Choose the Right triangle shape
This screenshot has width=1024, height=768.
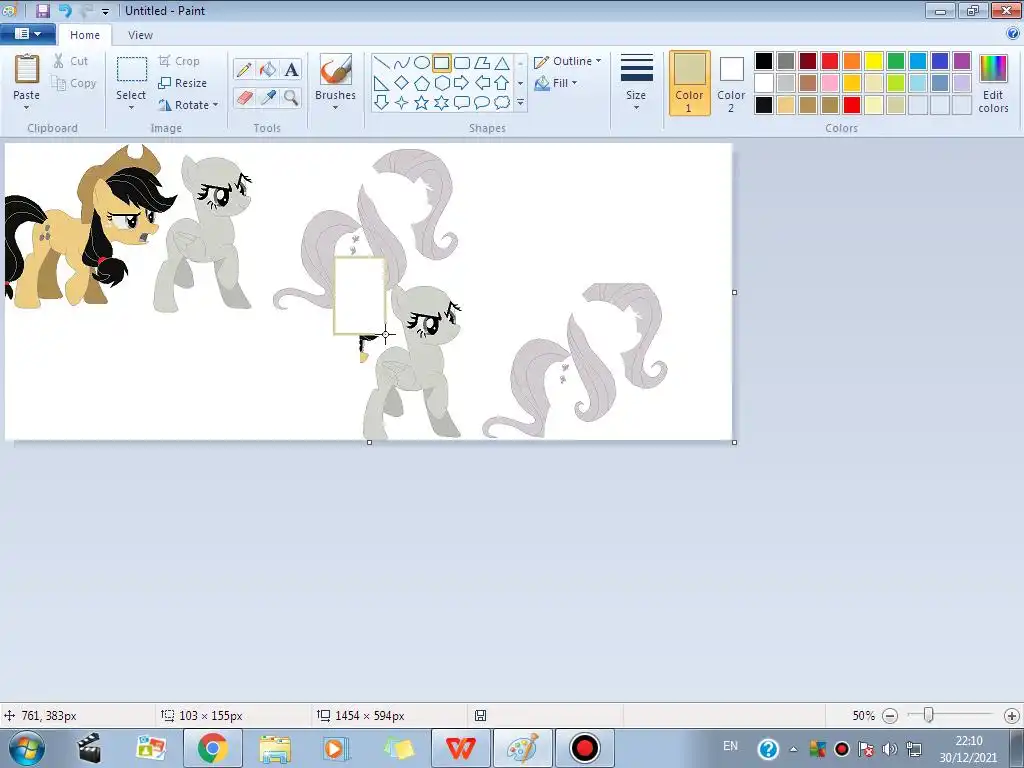(x=382, y=83)
